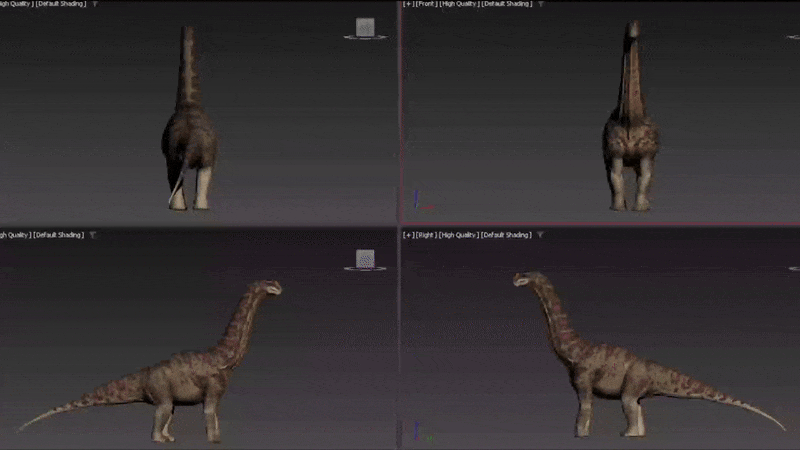
Task: Click the filter funnel icon in top-left viewport
Action: tap(93, 4)
